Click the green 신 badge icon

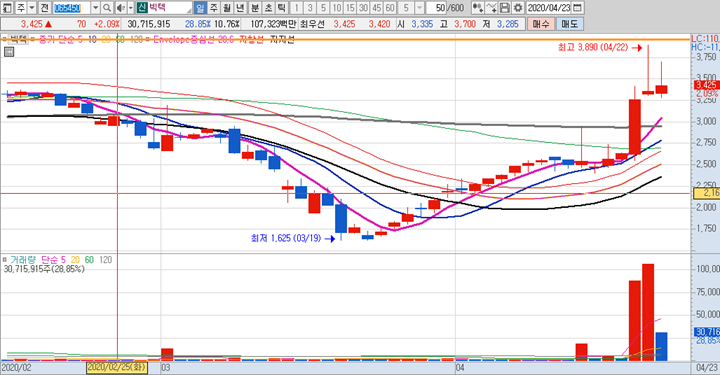pyautogui.click(x=142, y=8)
